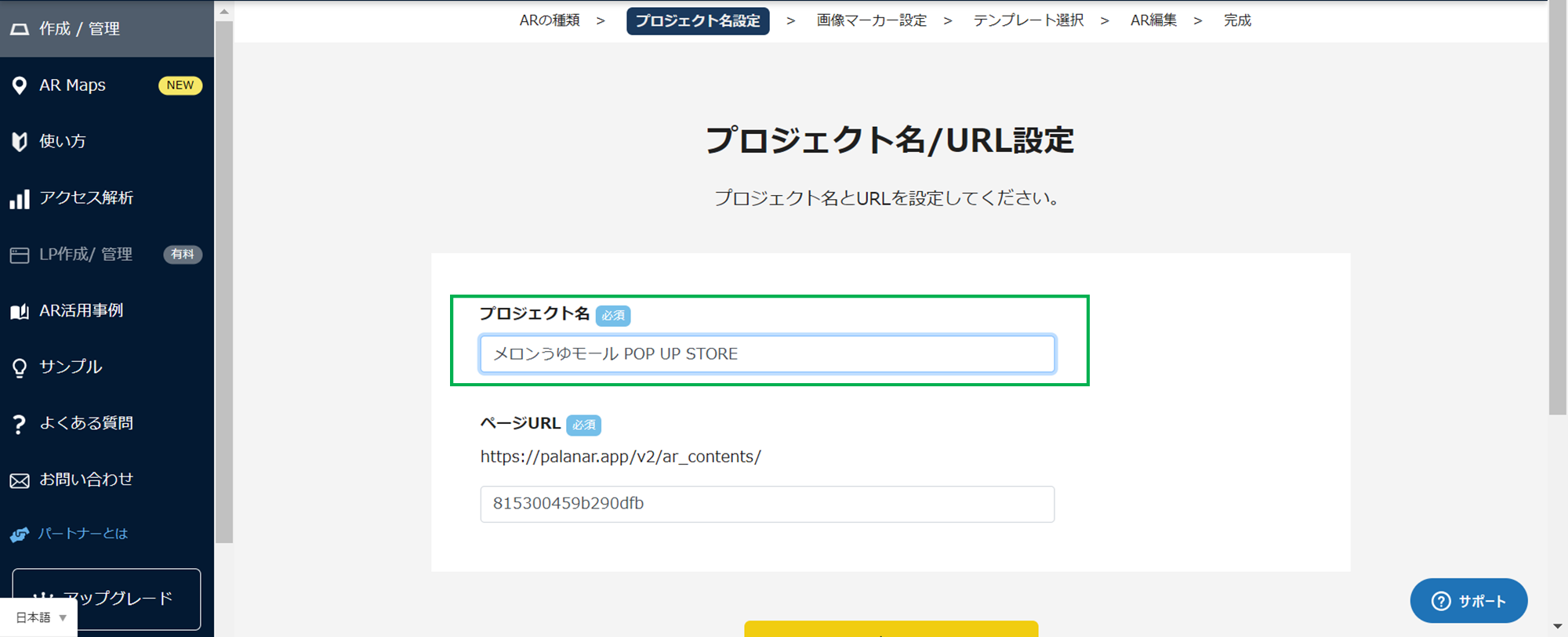The width and height of the screenshot is (1568, 637).
Task: Click the sidebar scrollbar thumb
Action: point(224,282)
